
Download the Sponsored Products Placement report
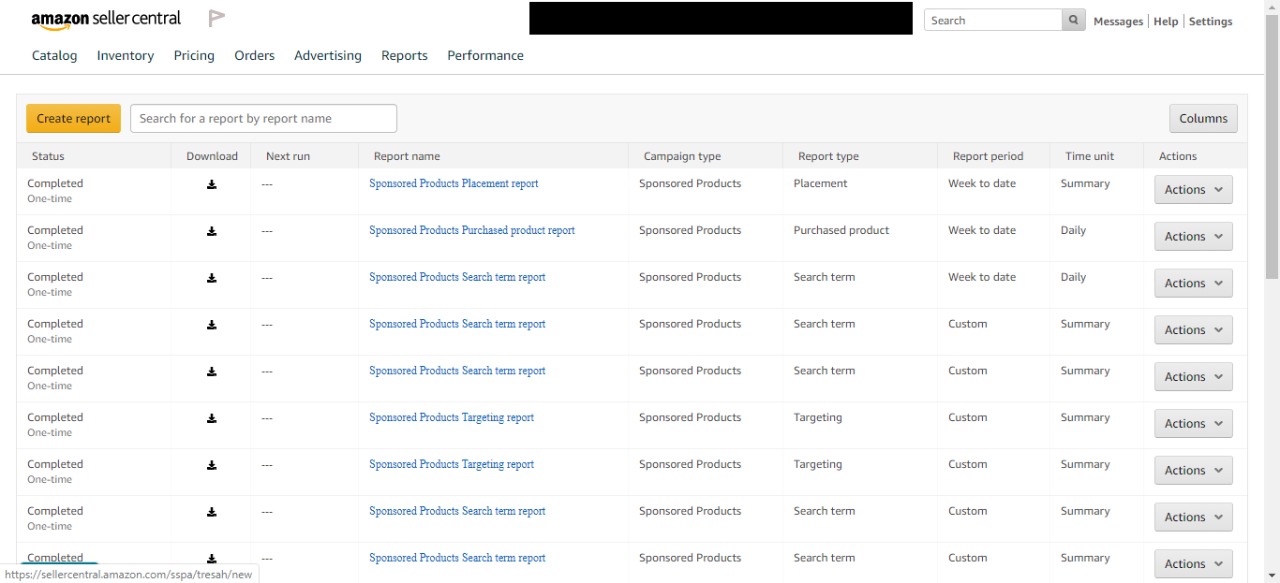(x=212, y=184)
